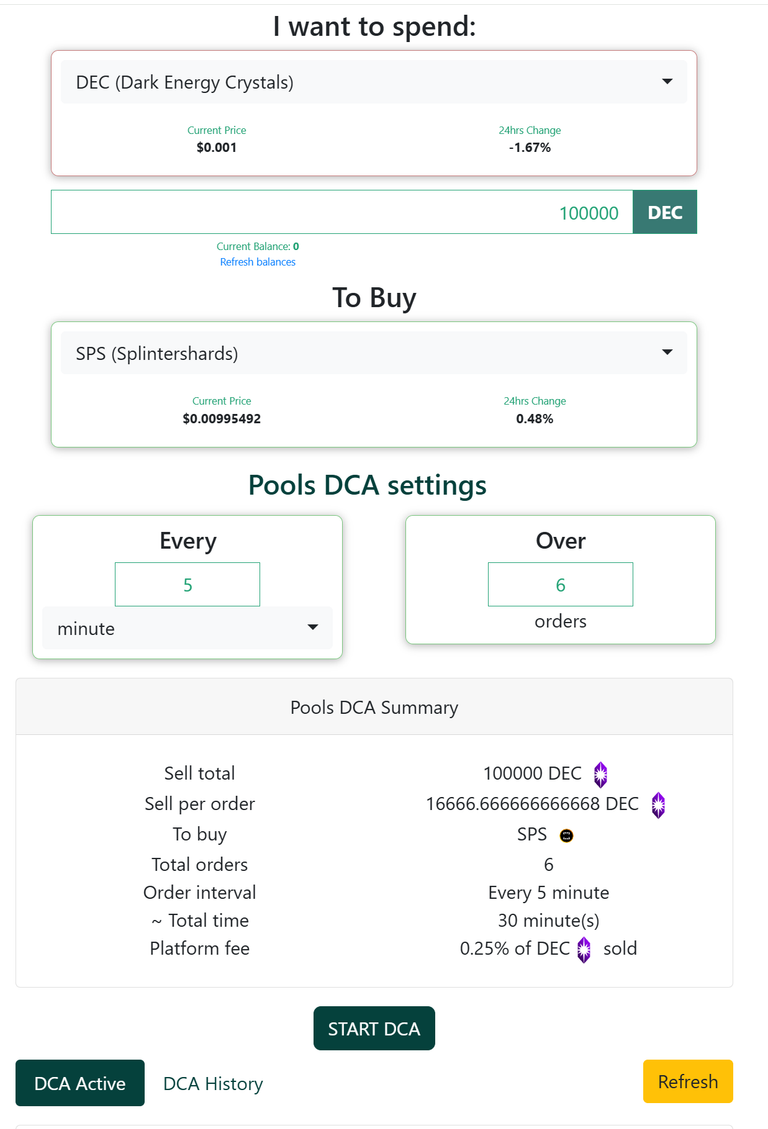Focus the 100000 spend amount field

click(342, 212)
